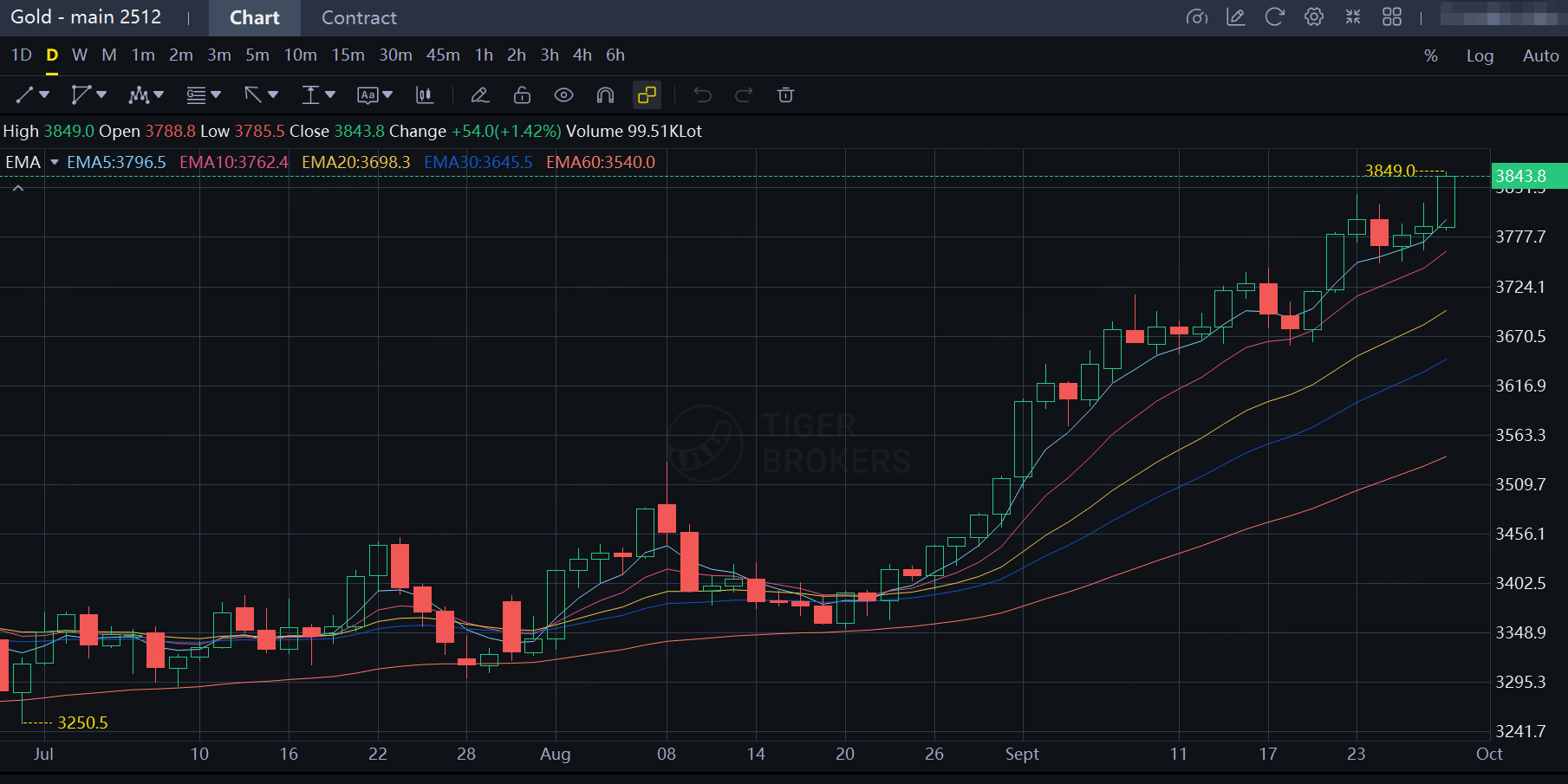1568x784 pixels.
Task: Refresh the chart with reload icon
Action: (x=1274, y=17)
